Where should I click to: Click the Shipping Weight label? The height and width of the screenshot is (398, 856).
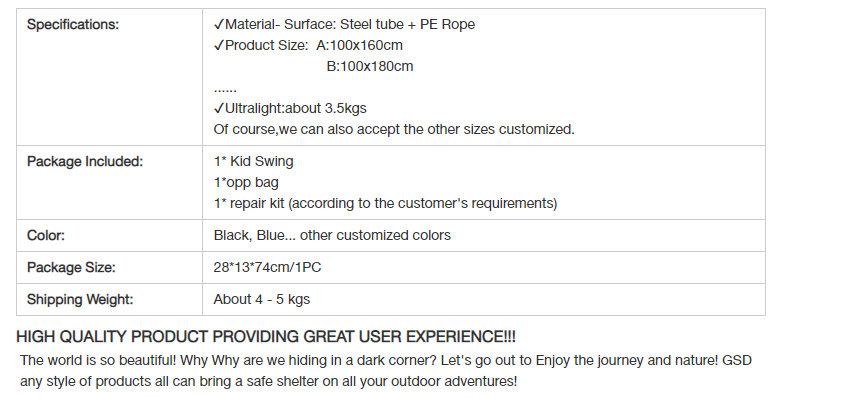pyautogui.click(x=80, y=300)
